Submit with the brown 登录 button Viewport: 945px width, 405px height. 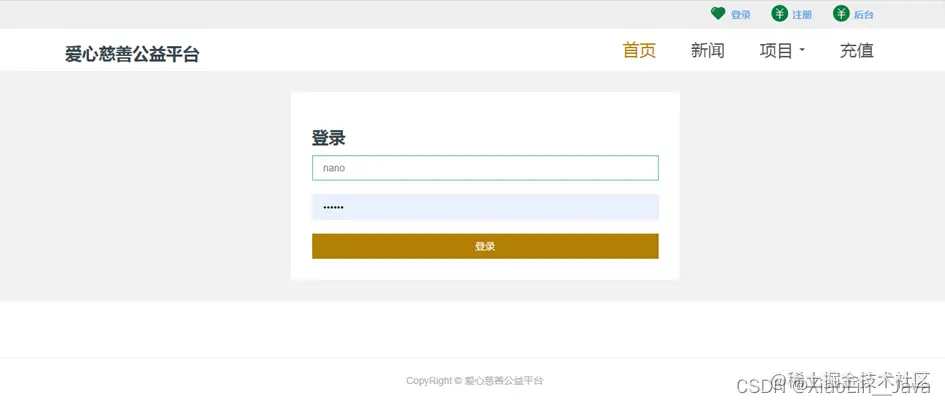point(485,246)
